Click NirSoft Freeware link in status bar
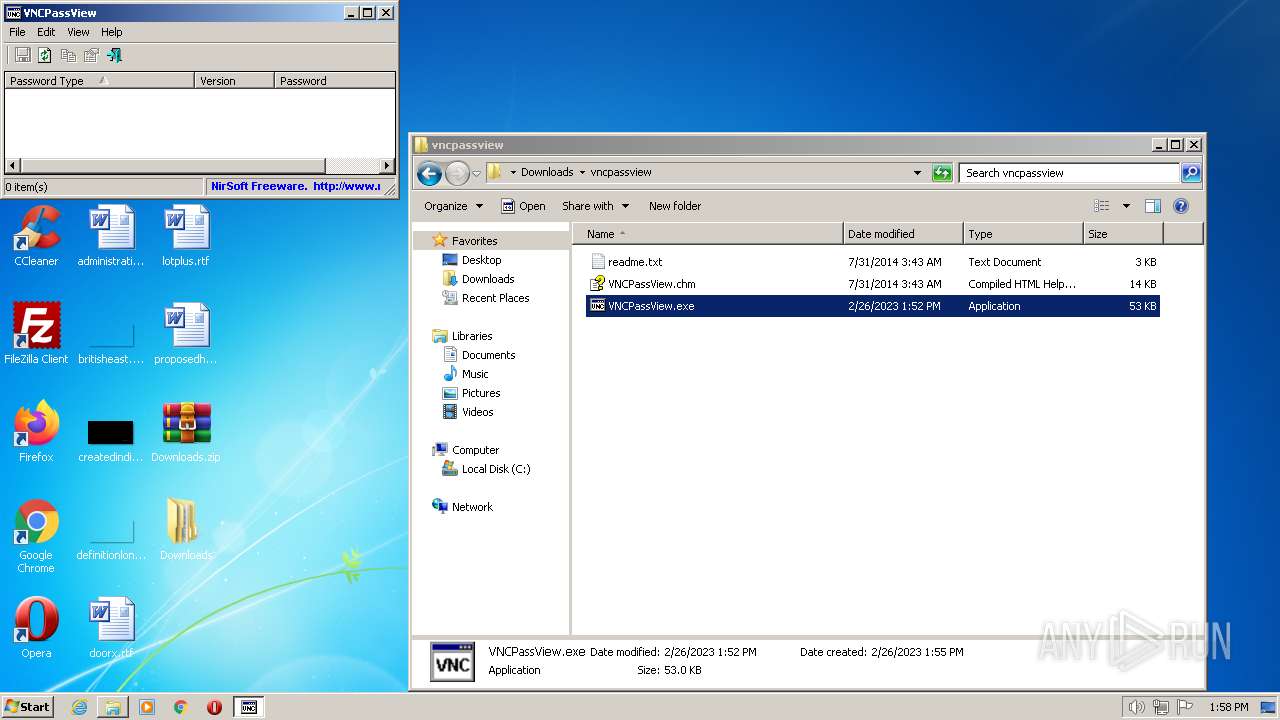Viewport: 1280px width, 720px height. [x=295, y=186]
